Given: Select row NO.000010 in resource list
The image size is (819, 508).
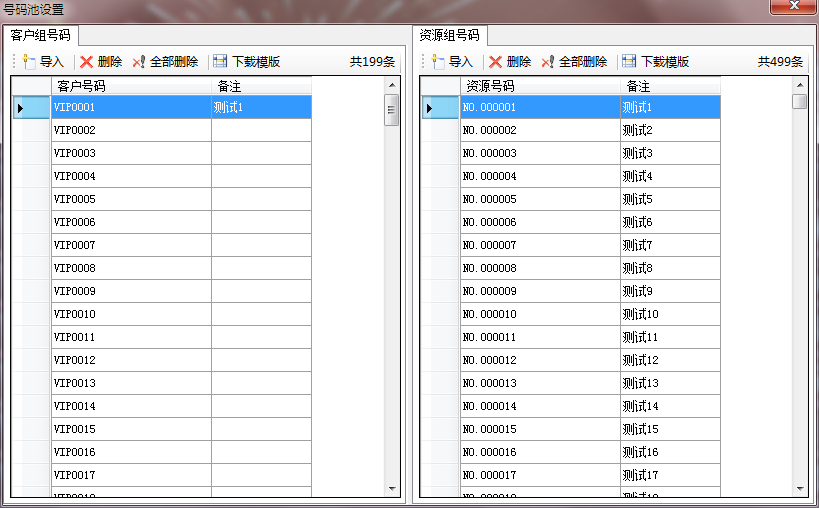Looking at the screenshot, I should point(540,314).
